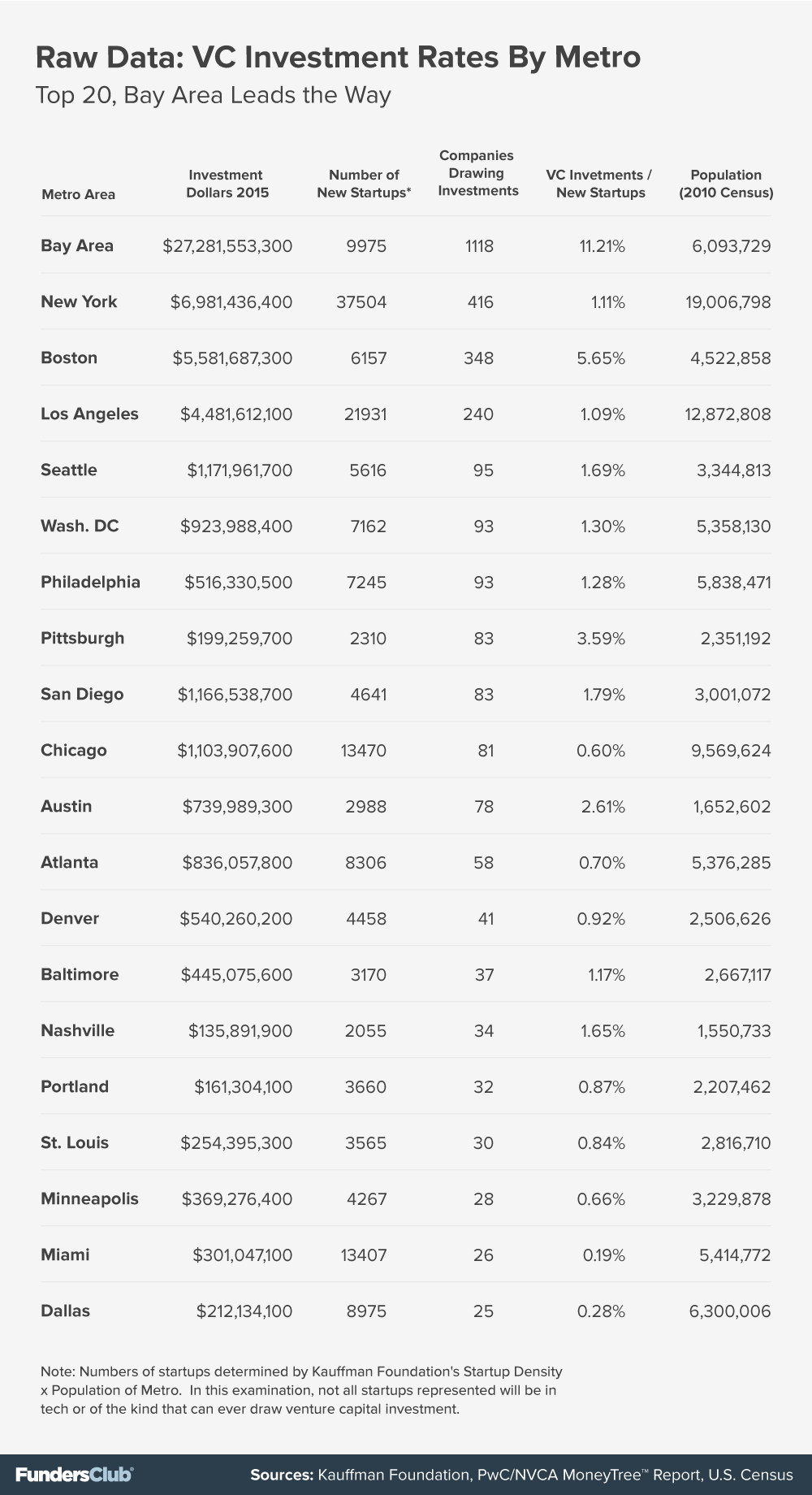Click the VC Invetments / New Startups header
Viewport: 812px width, 1495px height.
tap(600, 184)
